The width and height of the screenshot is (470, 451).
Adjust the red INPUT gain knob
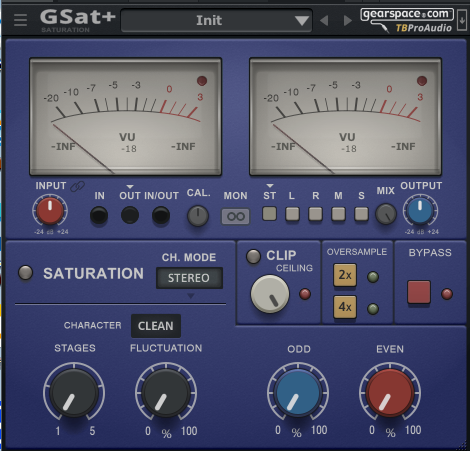(x=50, y=211)
